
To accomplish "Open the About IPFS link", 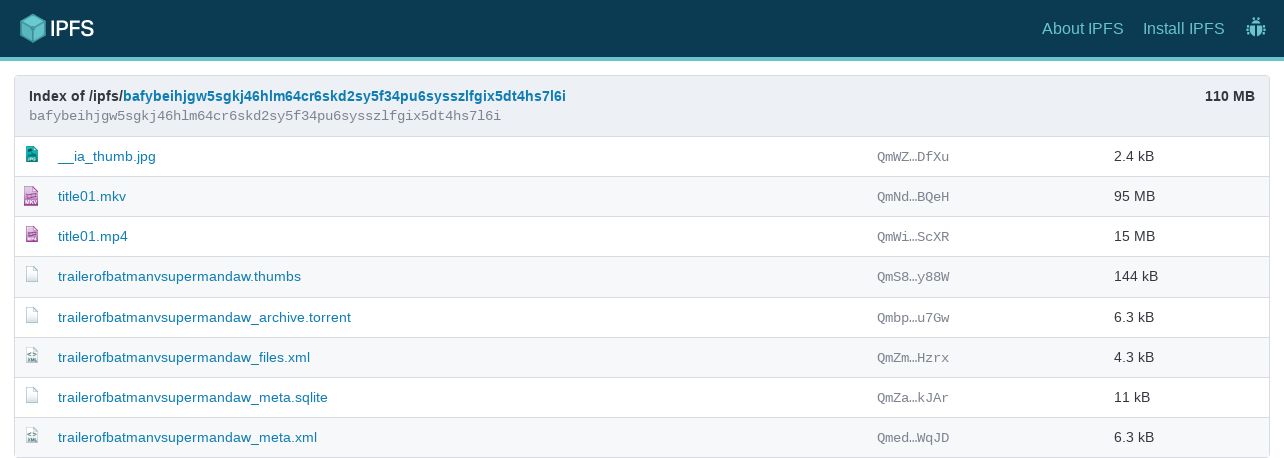I will [1083, 28].
